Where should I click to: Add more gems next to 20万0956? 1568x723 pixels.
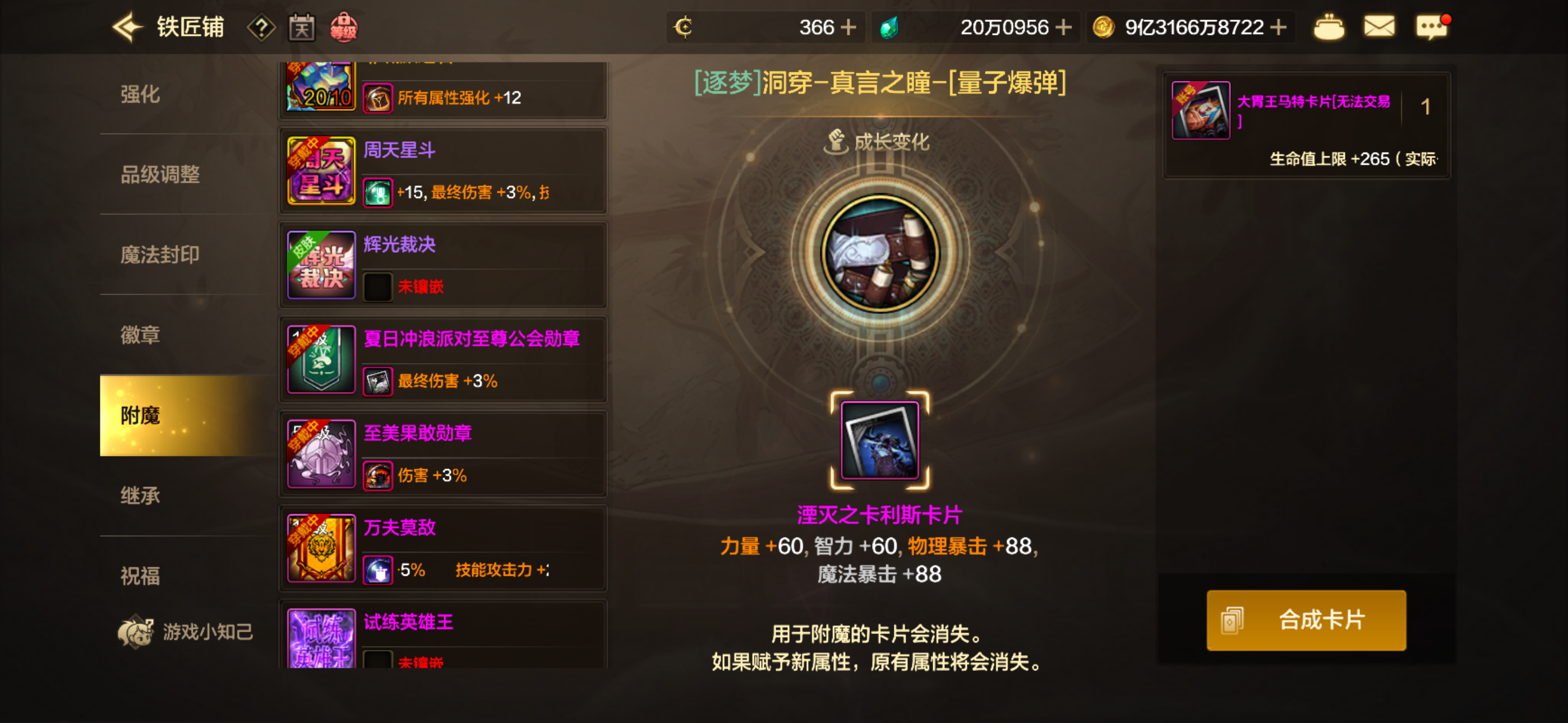1063,27
